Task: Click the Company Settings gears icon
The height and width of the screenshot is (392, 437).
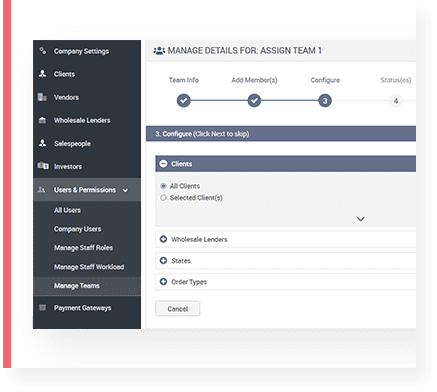Action: pyautogui.click(x=43, y=51)
